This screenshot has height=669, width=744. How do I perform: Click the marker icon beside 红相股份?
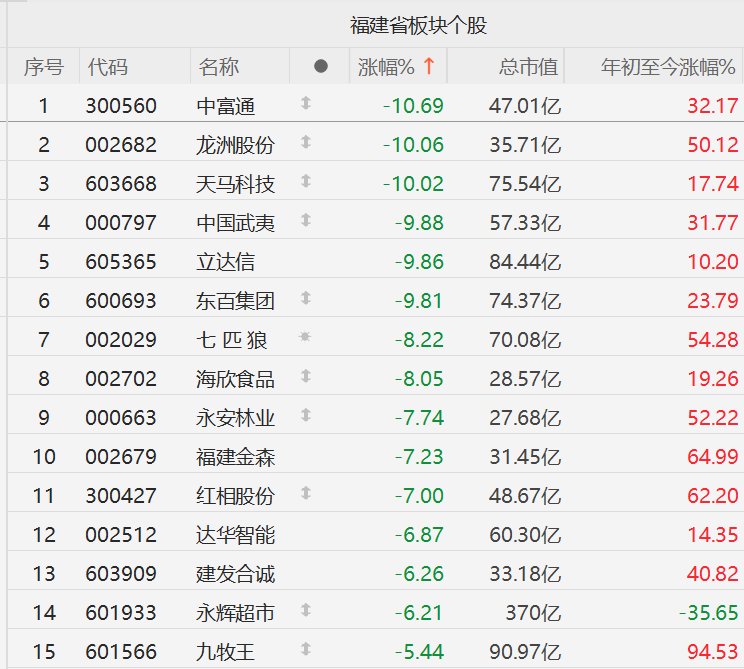point(306,493)
